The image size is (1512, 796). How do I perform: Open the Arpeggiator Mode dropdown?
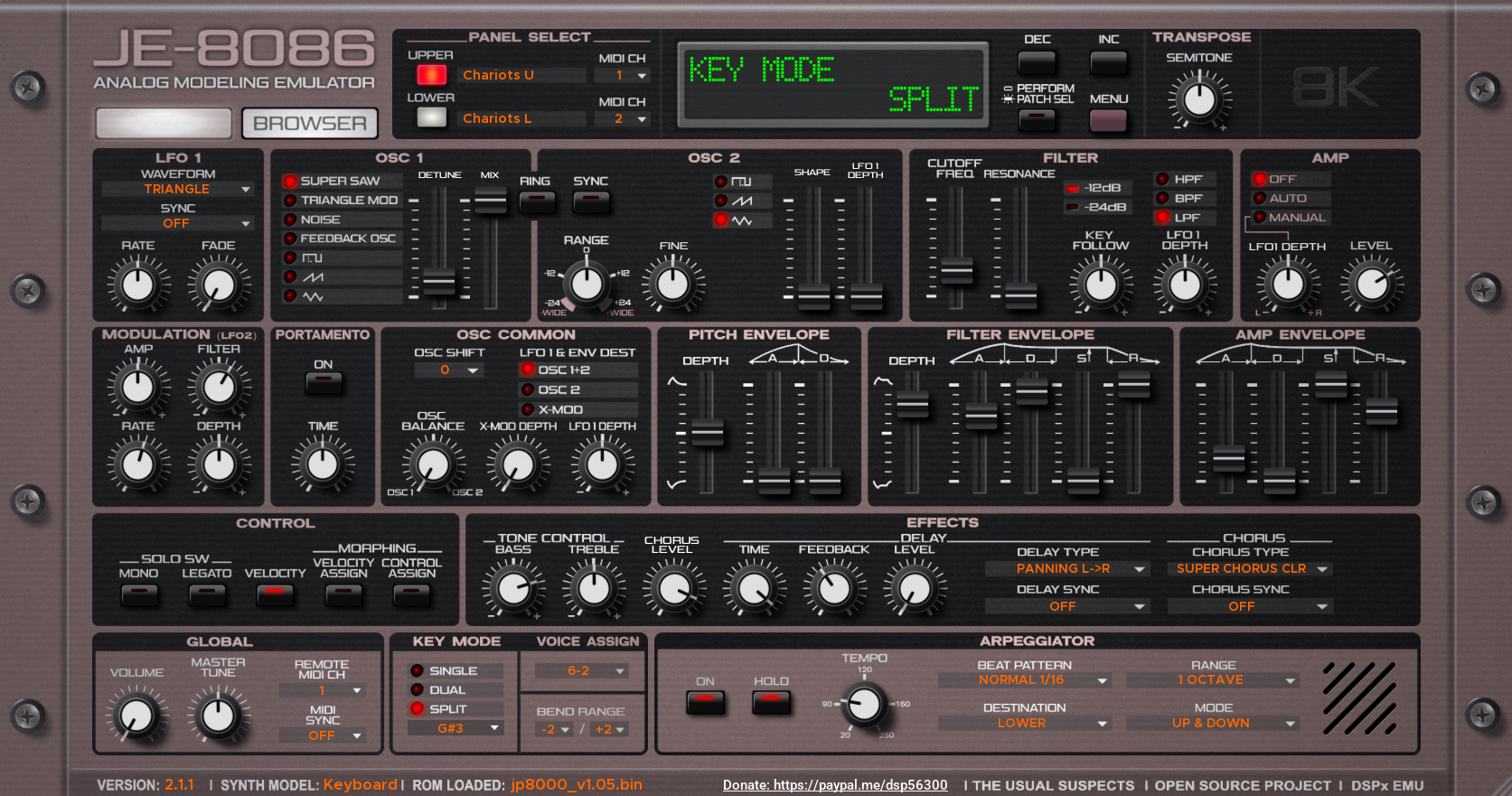(1213, 724)
